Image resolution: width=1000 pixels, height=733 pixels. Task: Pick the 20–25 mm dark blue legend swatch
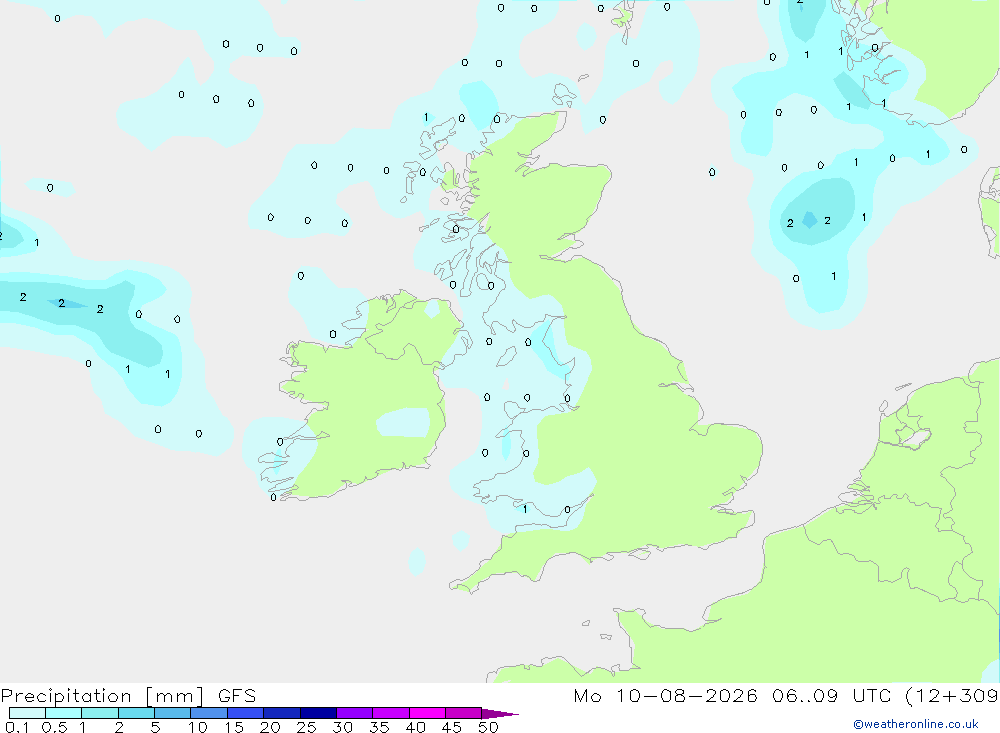point(282,713)
